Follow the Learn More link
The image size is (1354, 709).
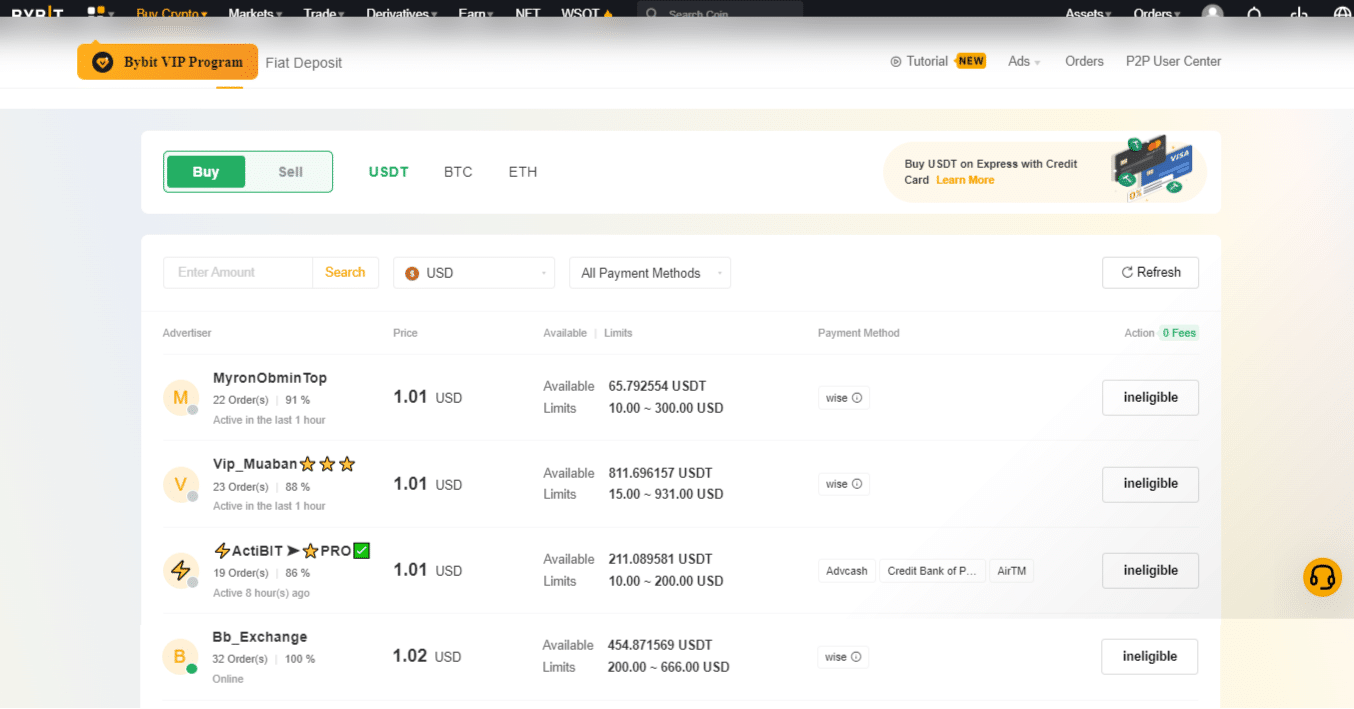pyautogui.click(x=965, y=180)
